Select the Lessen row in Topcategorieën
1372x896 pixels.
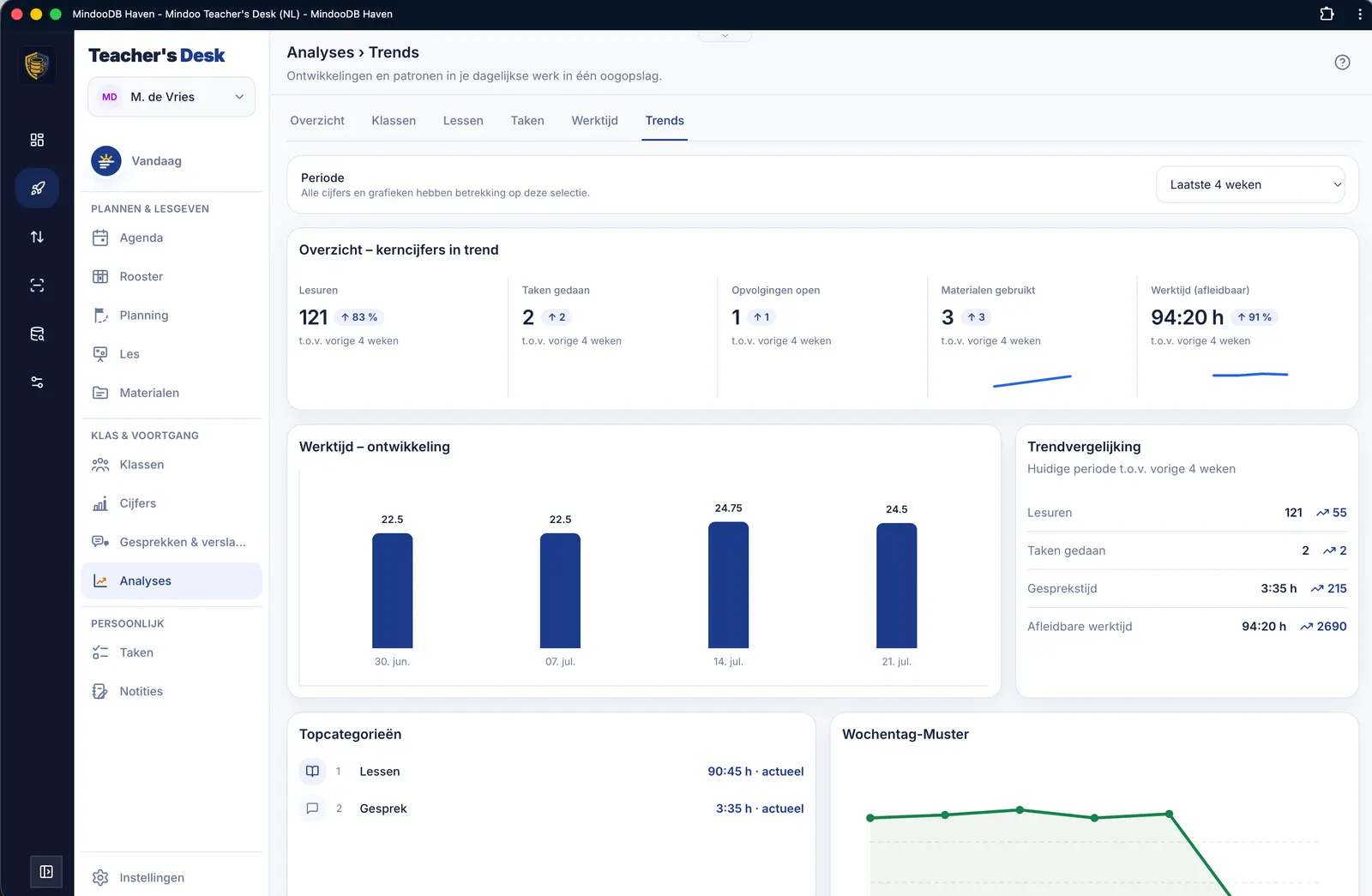point(551,772)
